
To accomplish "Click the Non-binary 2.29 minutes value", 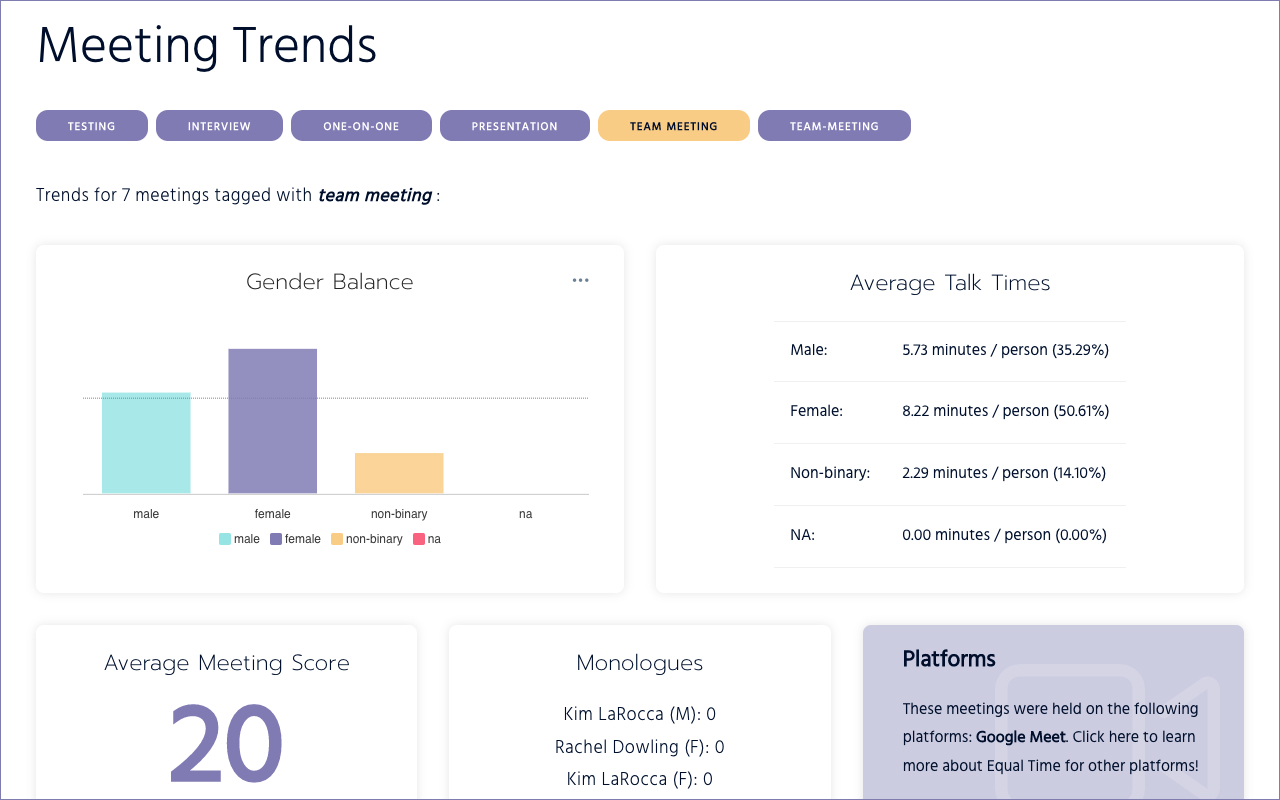I will click(1004, 473).
